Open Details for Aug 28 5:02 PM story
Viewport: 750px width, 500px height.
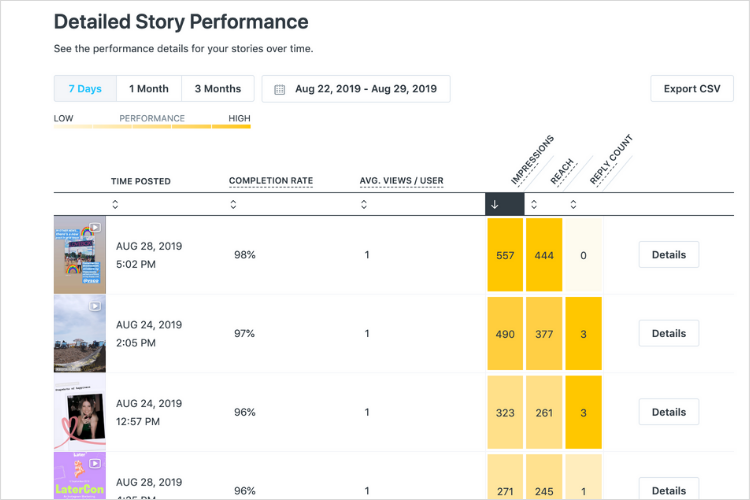click(x=669, y=255)
